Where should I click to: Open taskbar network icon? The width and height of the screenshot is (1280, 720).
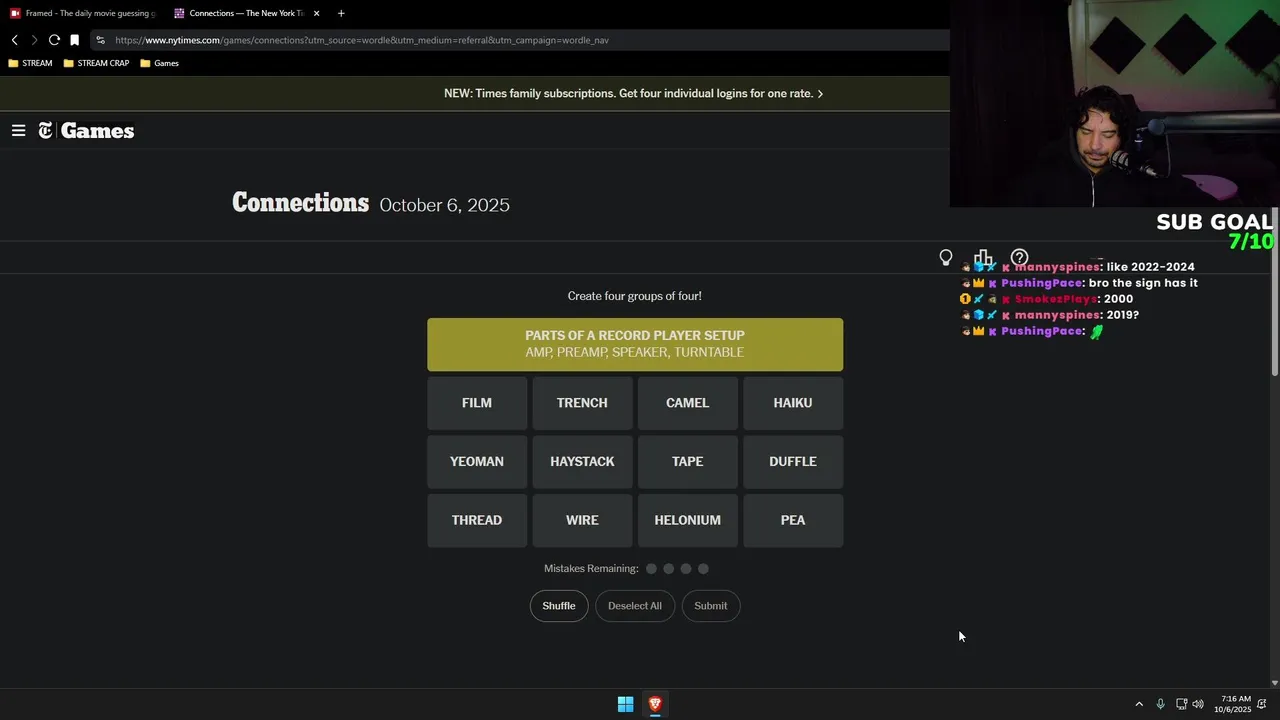[1181, 704]
